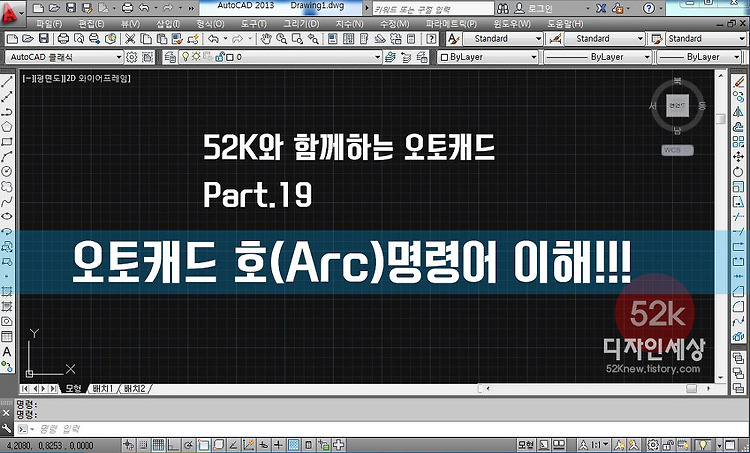Image resolution: width=750 pixels, height=453 pixels.
Task: Open text style Standard dropdown
Action: [x=502, y=39]
